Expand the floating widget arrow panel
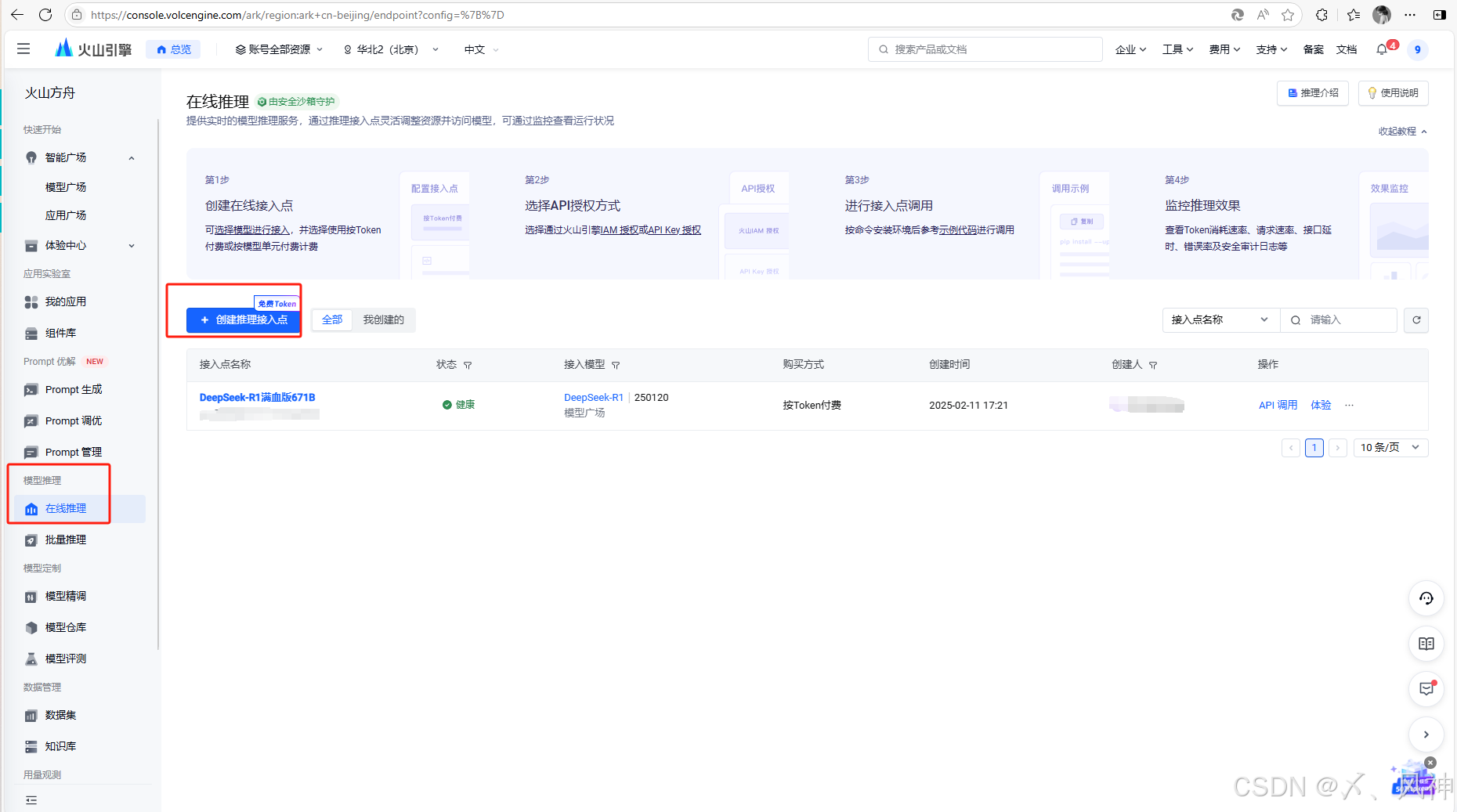Screen dimensions: 1457x812 1426,734
